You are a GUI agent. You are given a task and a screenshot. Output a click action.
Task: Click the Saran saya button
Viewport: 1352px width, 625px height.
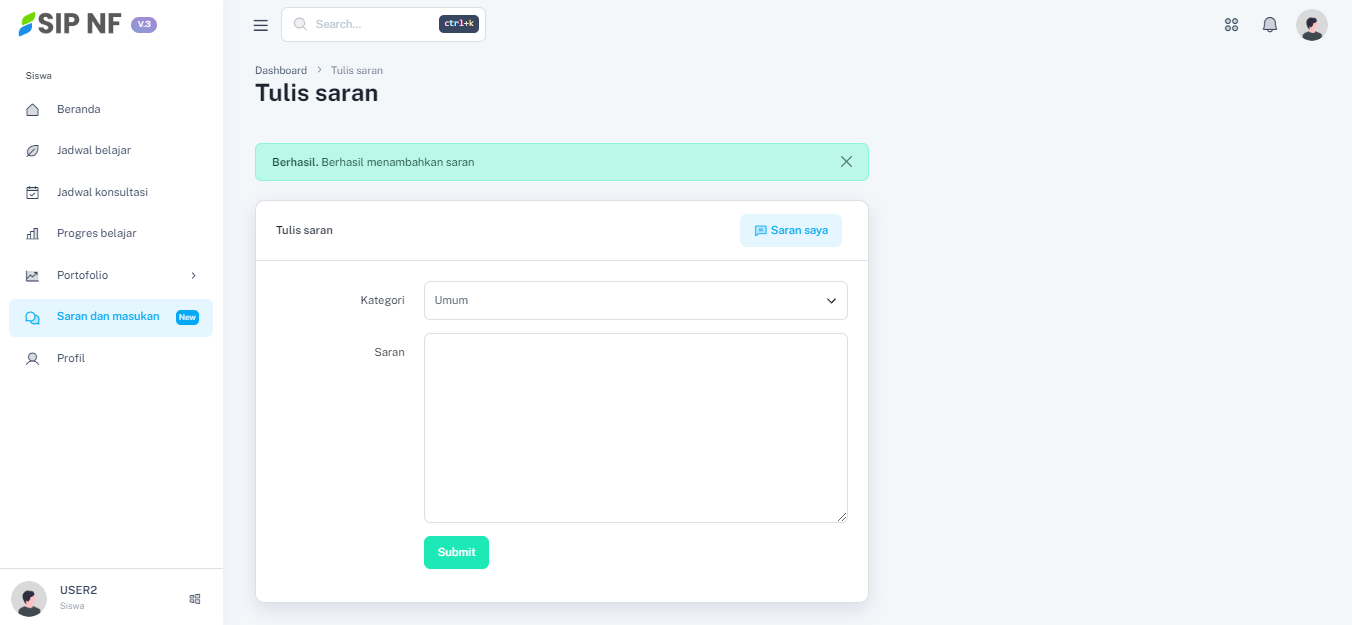(790, 230)
